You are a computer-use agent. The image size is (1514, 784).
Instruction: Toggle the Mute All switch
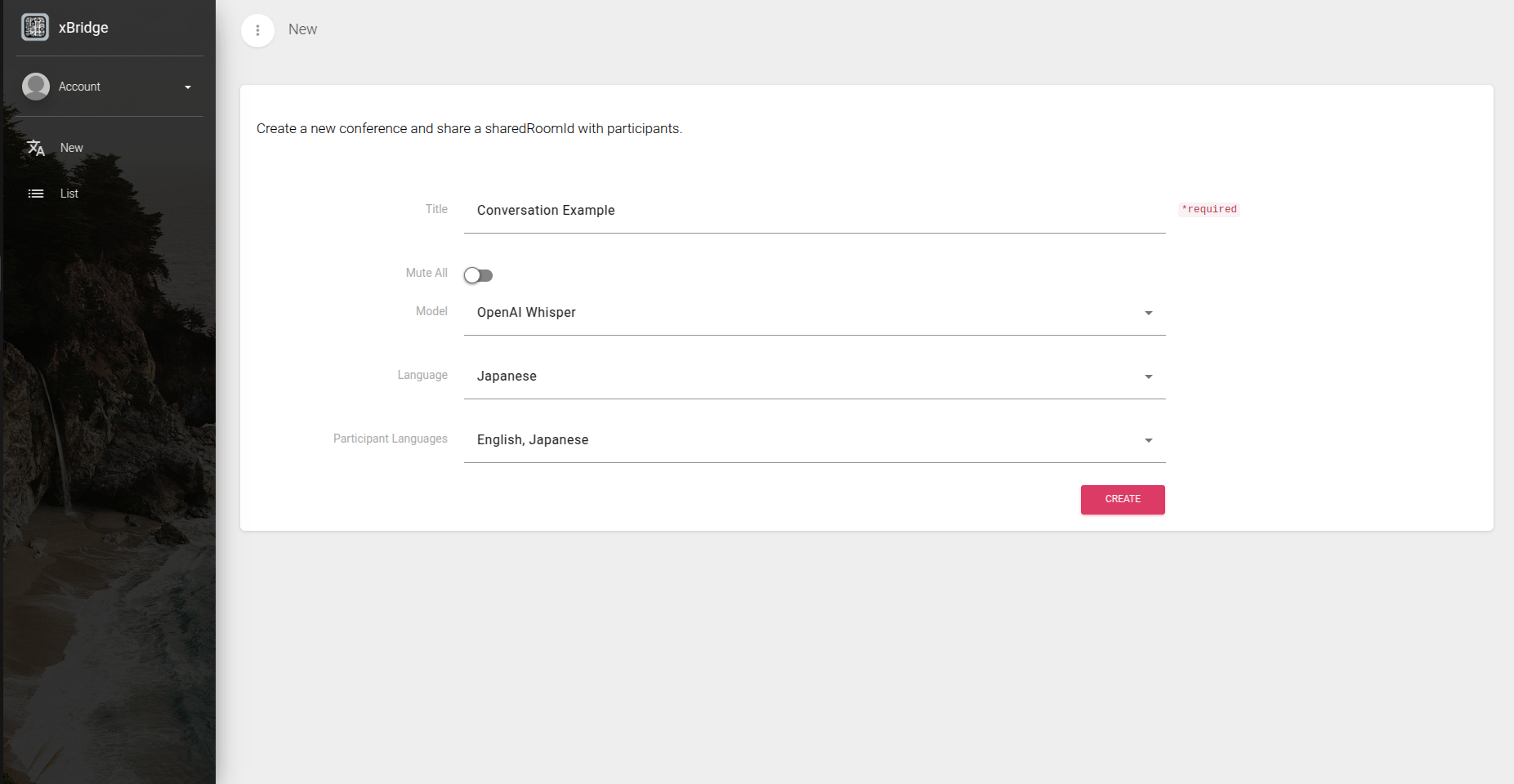coord(478,275)
